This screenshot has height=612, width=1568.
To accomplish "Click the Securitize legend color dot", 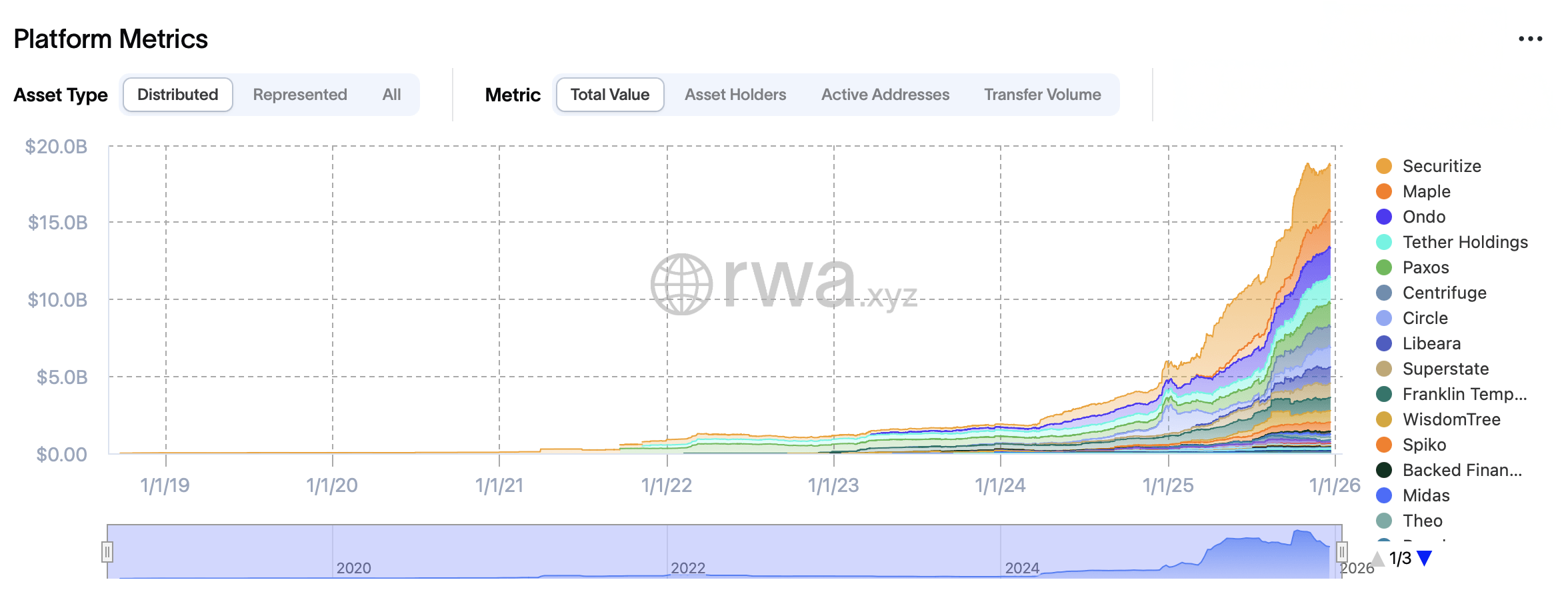I will pyautogui.click(x=1384, y=166).
